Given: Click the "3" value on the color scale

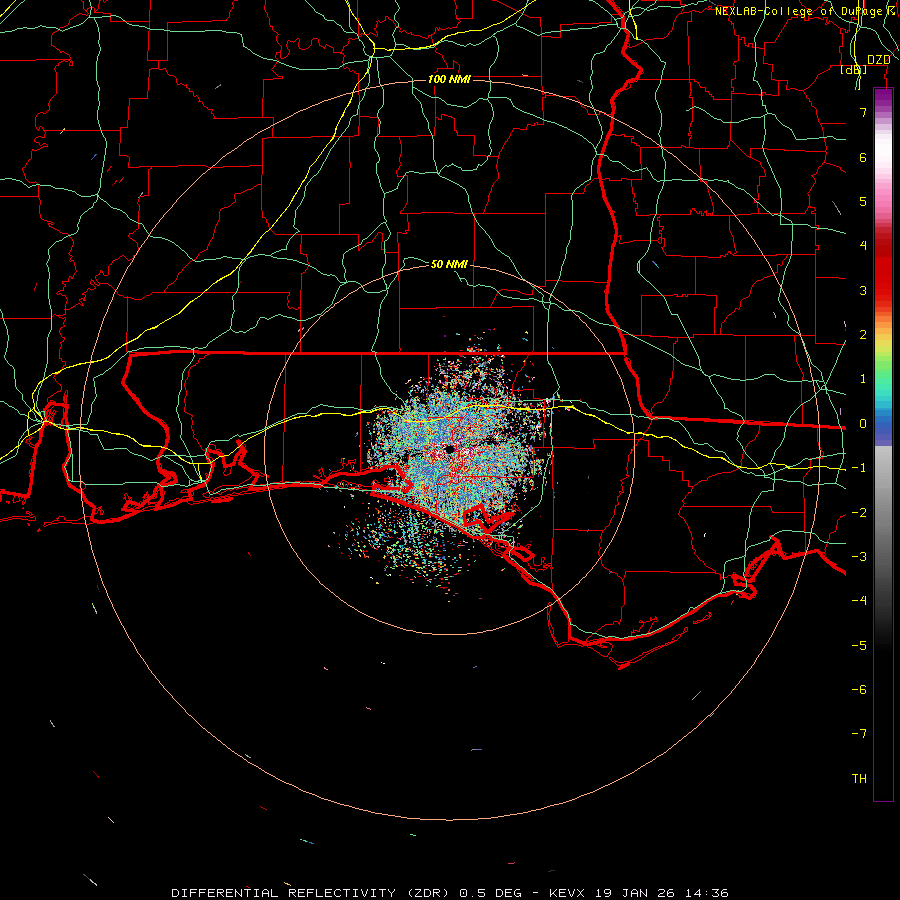Looking at the screenshot, I should point(863,290).
